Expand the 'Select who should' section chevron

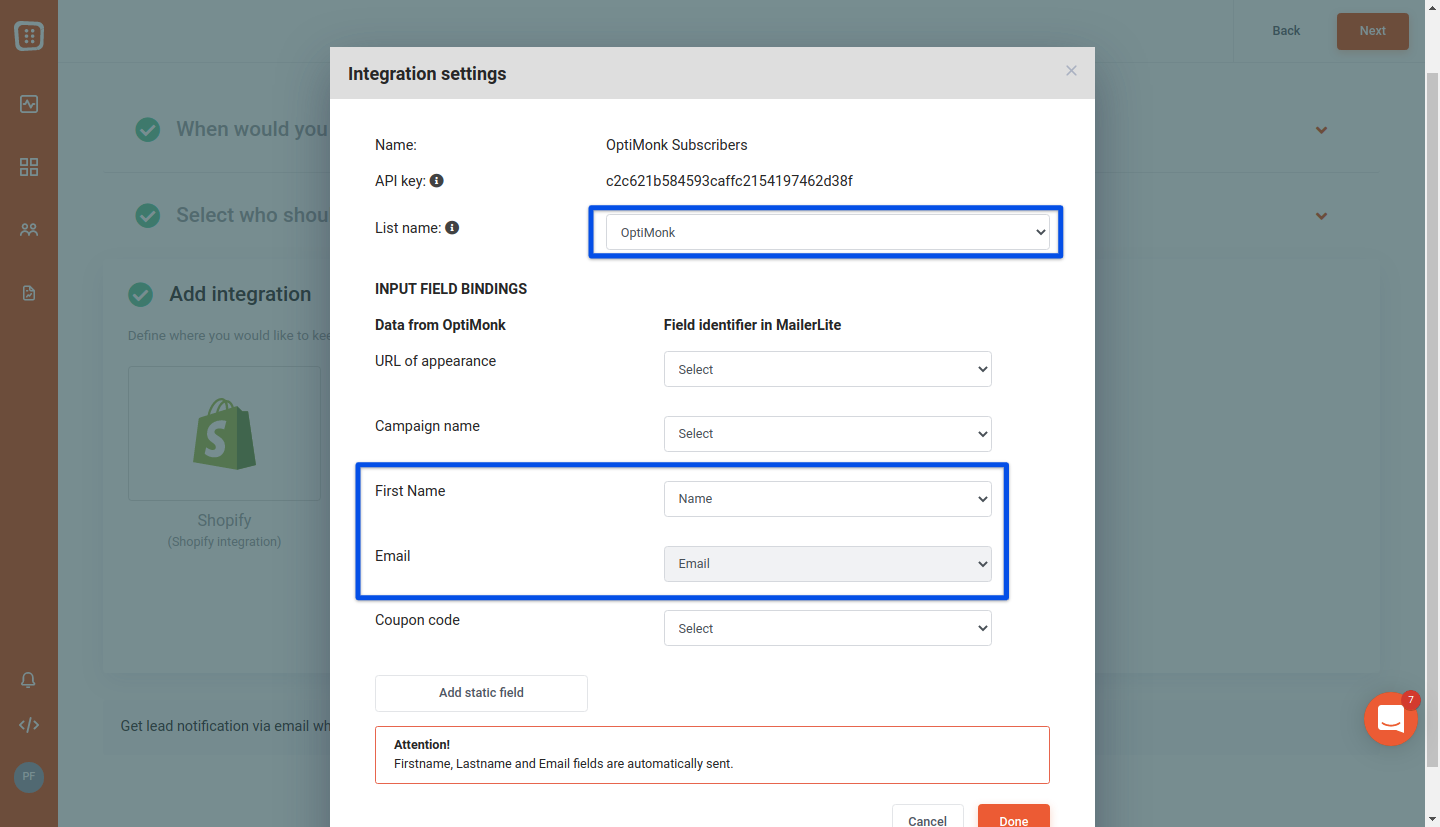(1321, 216)
